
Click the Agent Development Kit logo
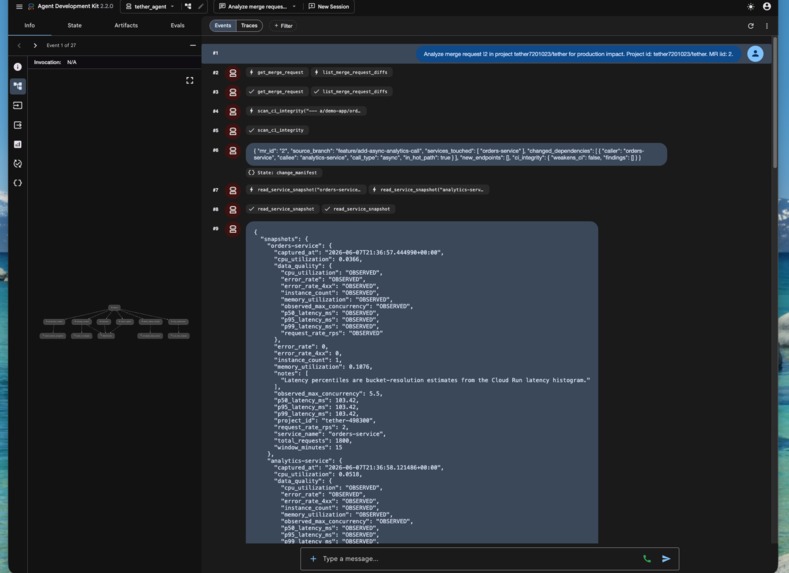[x=31, y=7]
